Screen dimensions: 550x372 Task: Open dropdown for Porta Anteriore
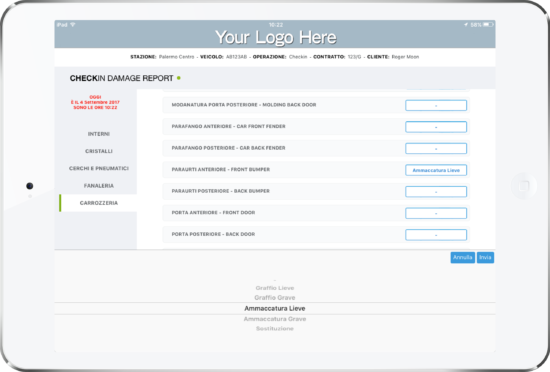[436, 213]
